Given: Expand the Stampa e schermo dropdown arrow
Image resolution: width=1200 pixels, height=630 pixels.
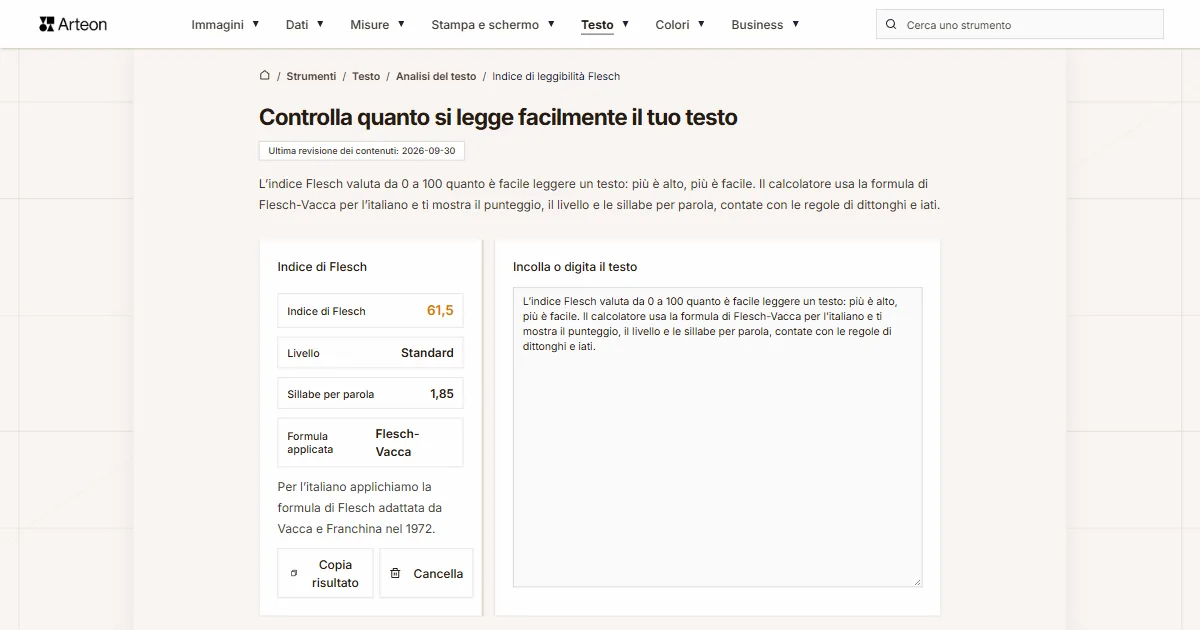Looking at the screenshot, I should pyautogui.click(x=551, y=24).
